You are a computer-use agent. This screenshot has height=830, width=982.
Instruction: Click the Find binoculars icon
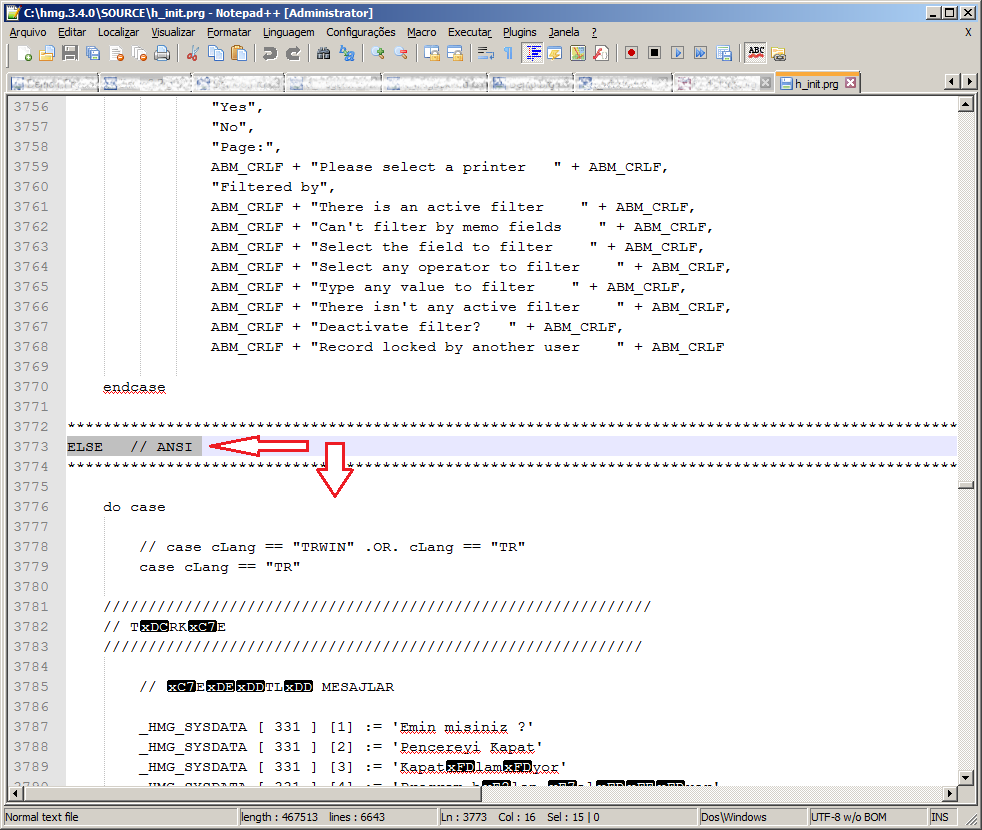(324, 53)
